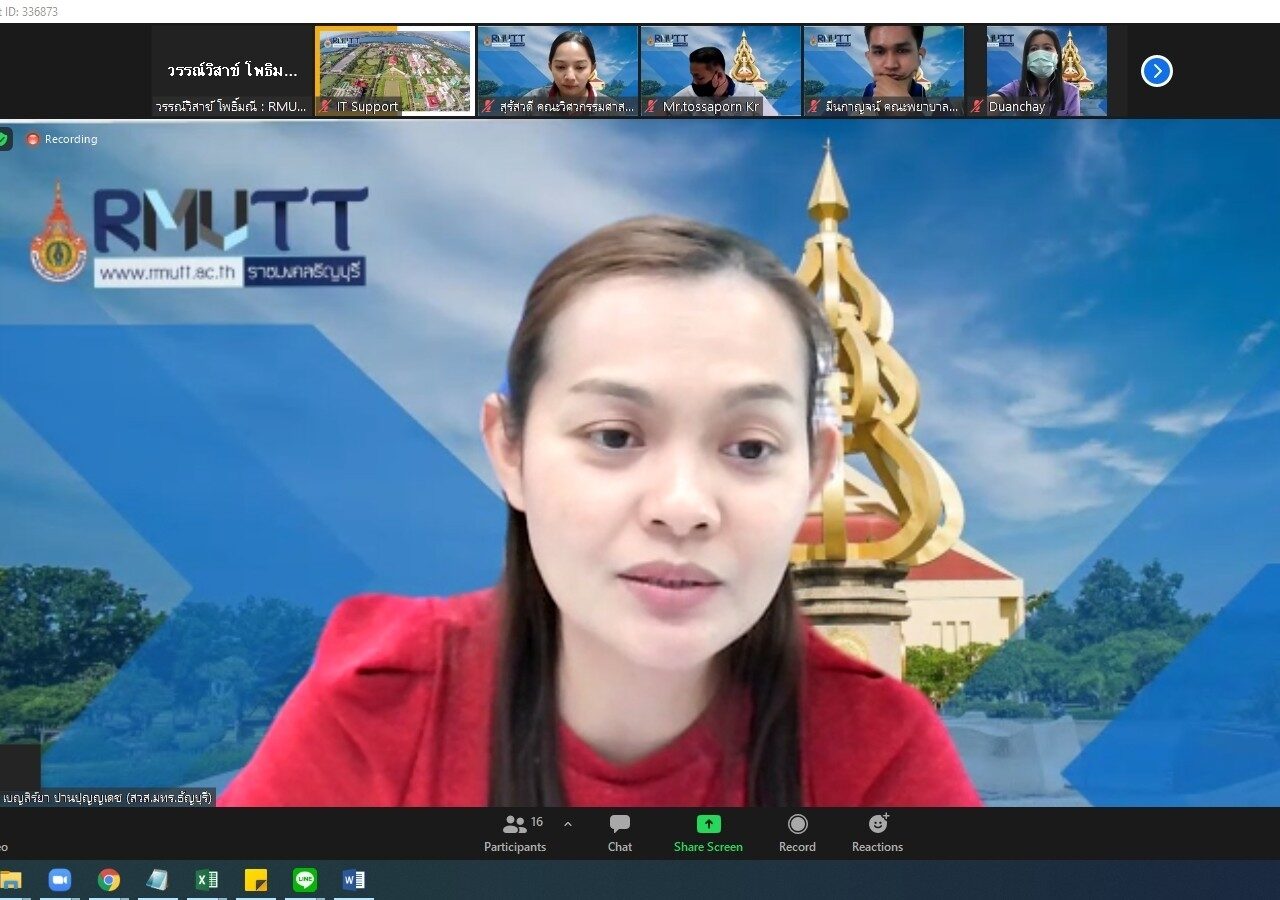Click the IT Support name label
This screenshot has height=900, width=1280.
(367, 106)
